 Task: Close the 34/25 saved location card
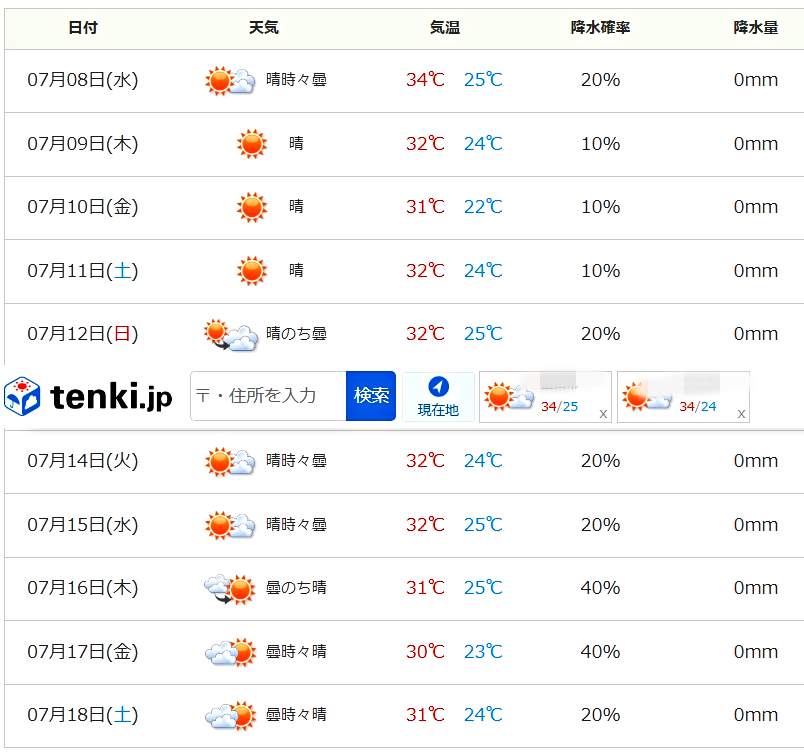603,414
